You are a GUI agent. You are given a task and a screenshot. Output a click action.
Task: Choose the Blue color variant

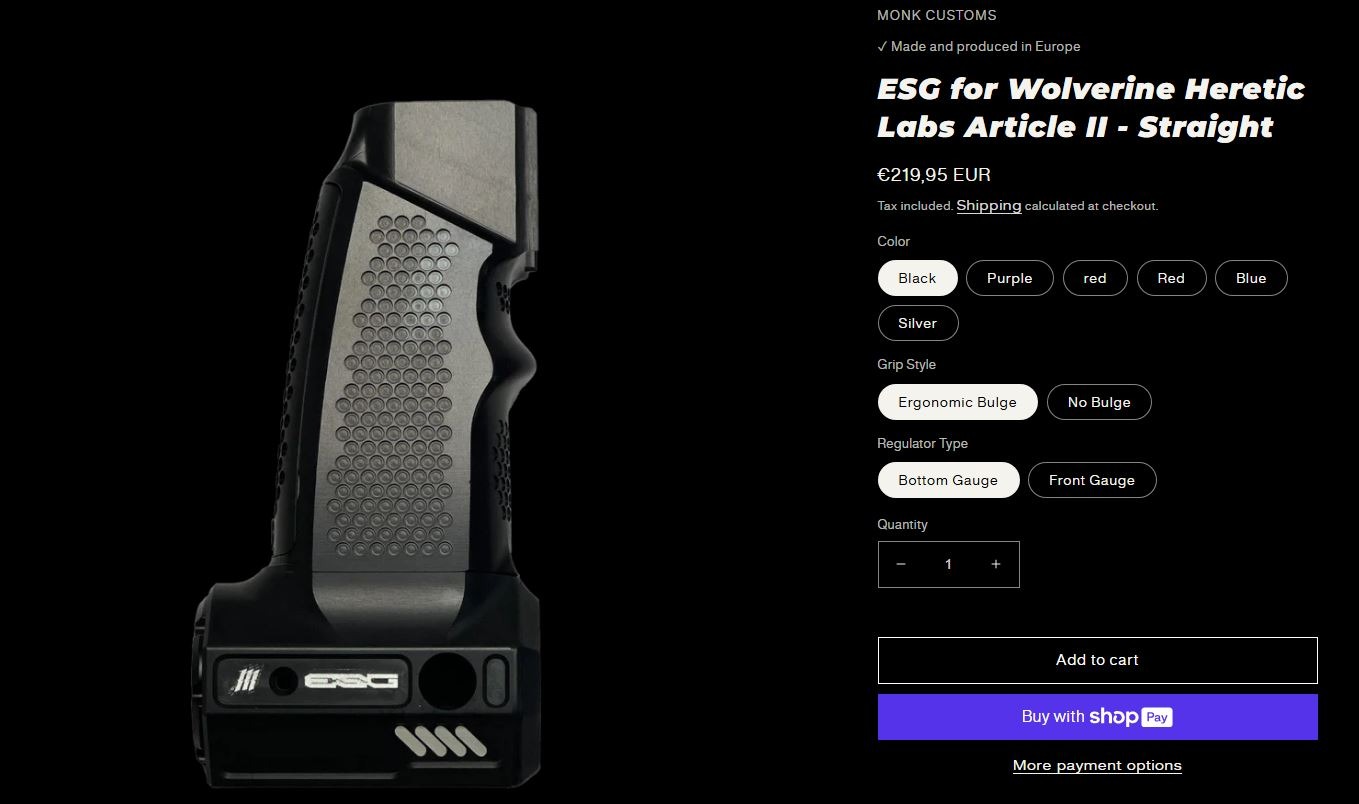(x=1251, y=278)
